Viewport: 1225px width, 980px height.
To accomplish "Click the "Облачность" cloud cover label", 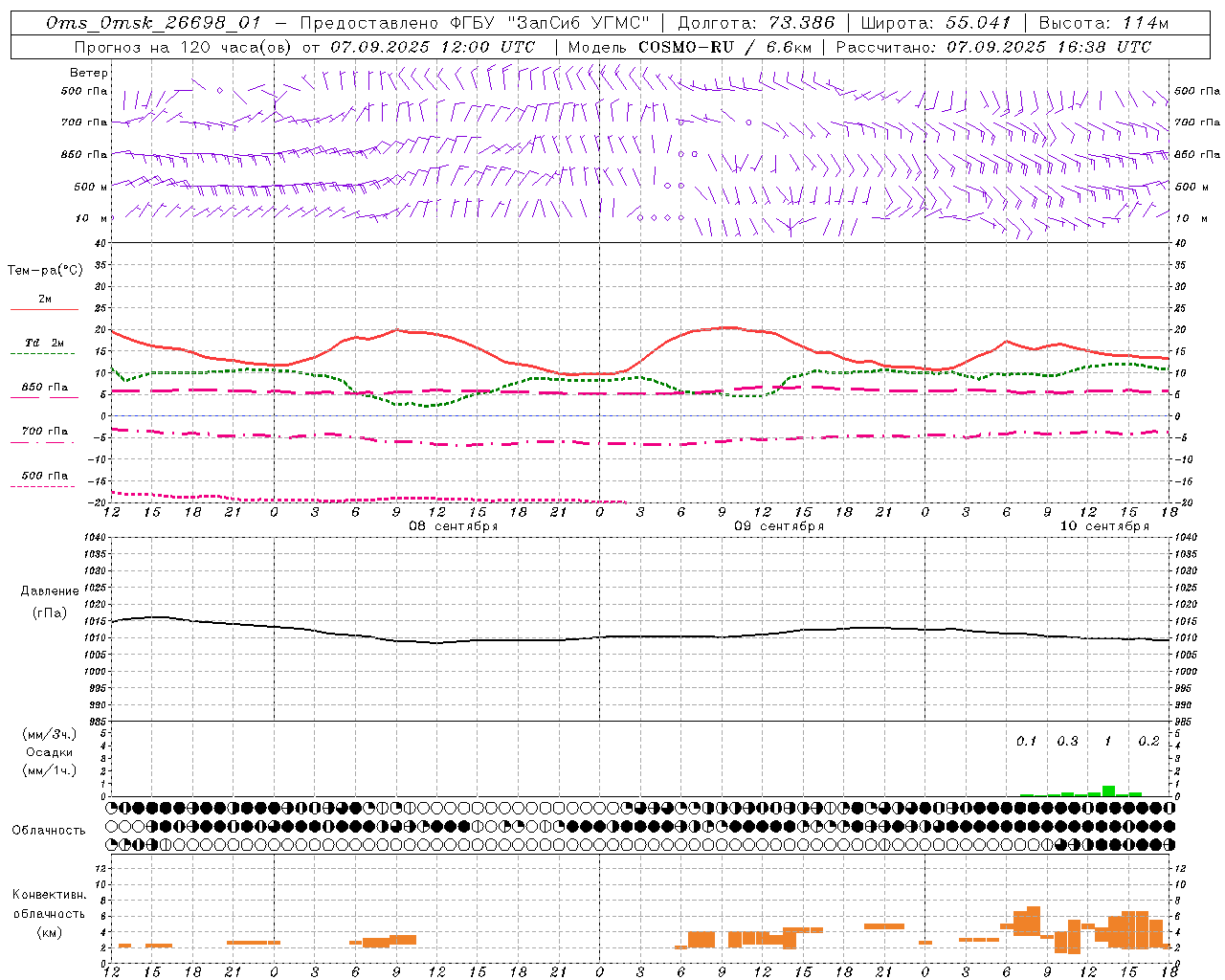I will [x=49, y=831].
